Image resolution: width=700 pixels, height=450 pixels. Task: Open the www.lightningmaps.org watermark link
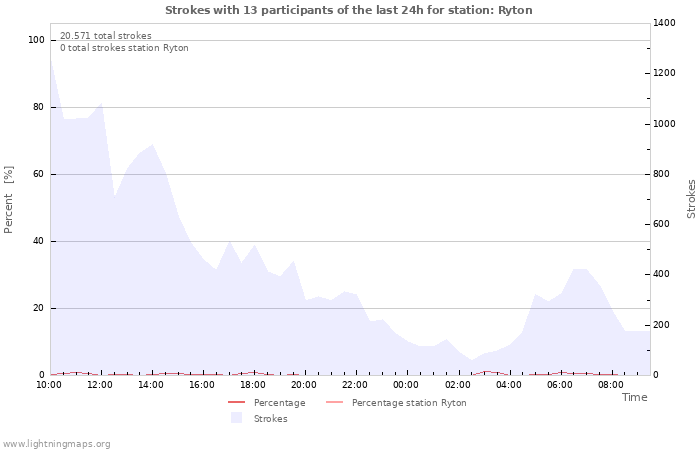(x=56, y=443)
